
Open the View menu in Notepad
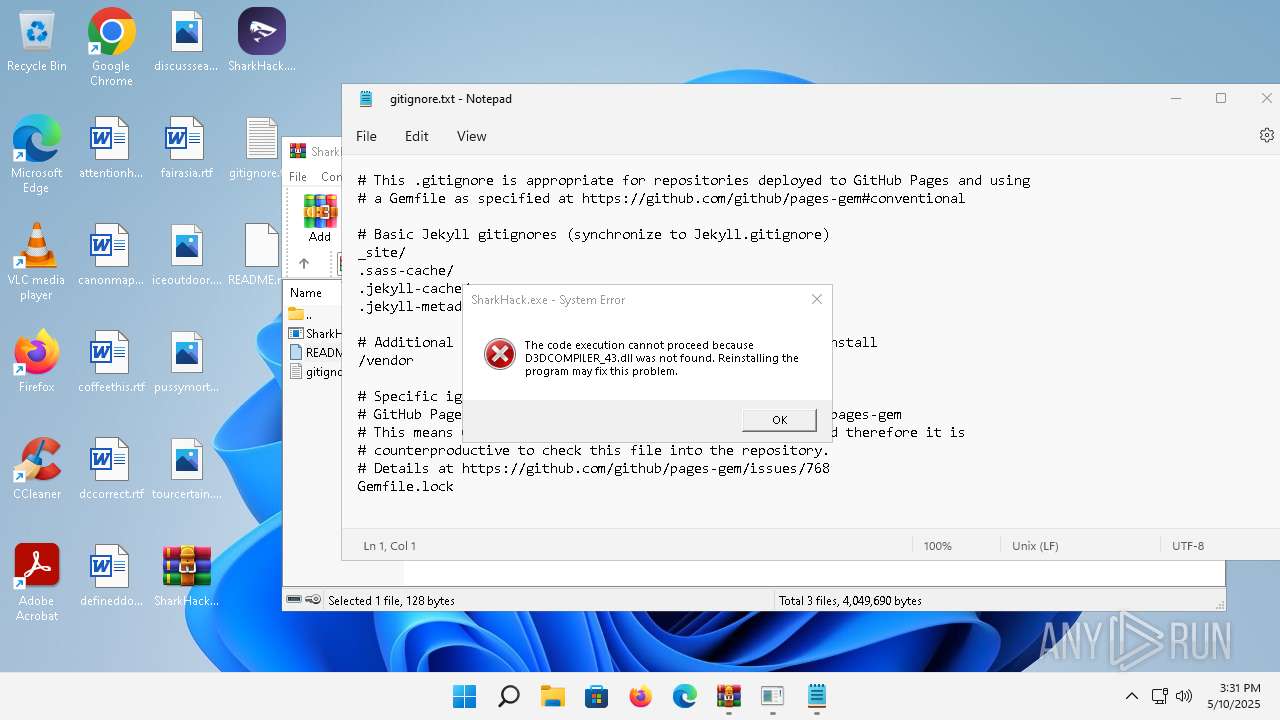(471, 136)
